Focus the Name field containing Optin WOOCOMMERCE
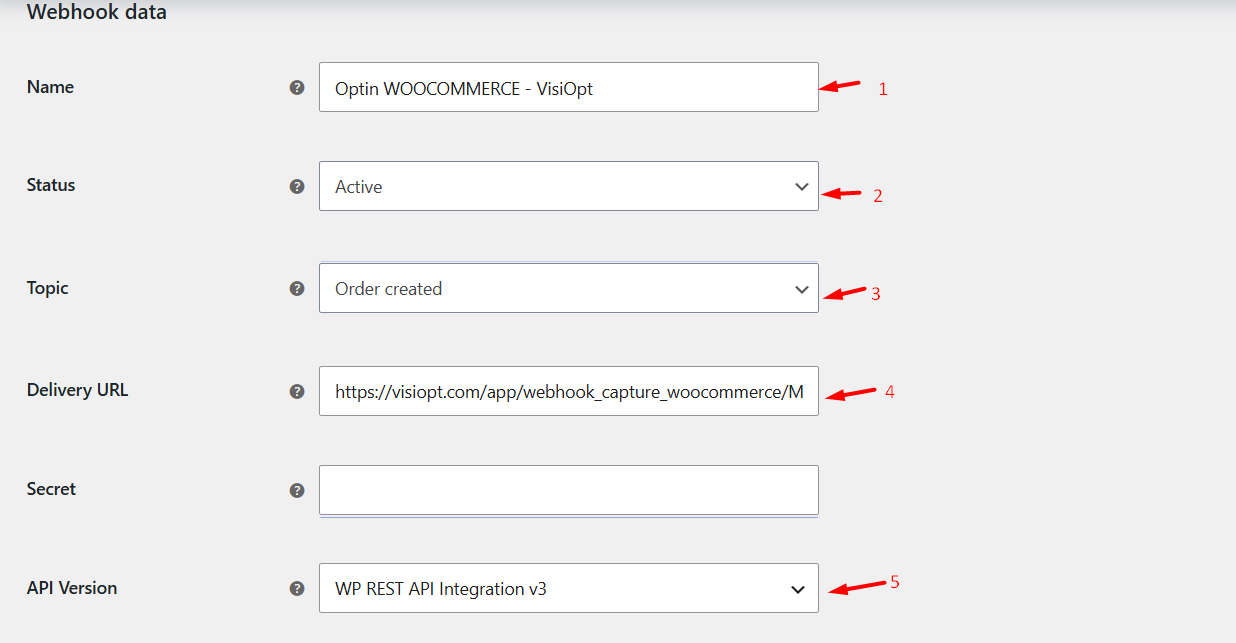The width and height of the screenshot is (1236, 643). (568, 87)
